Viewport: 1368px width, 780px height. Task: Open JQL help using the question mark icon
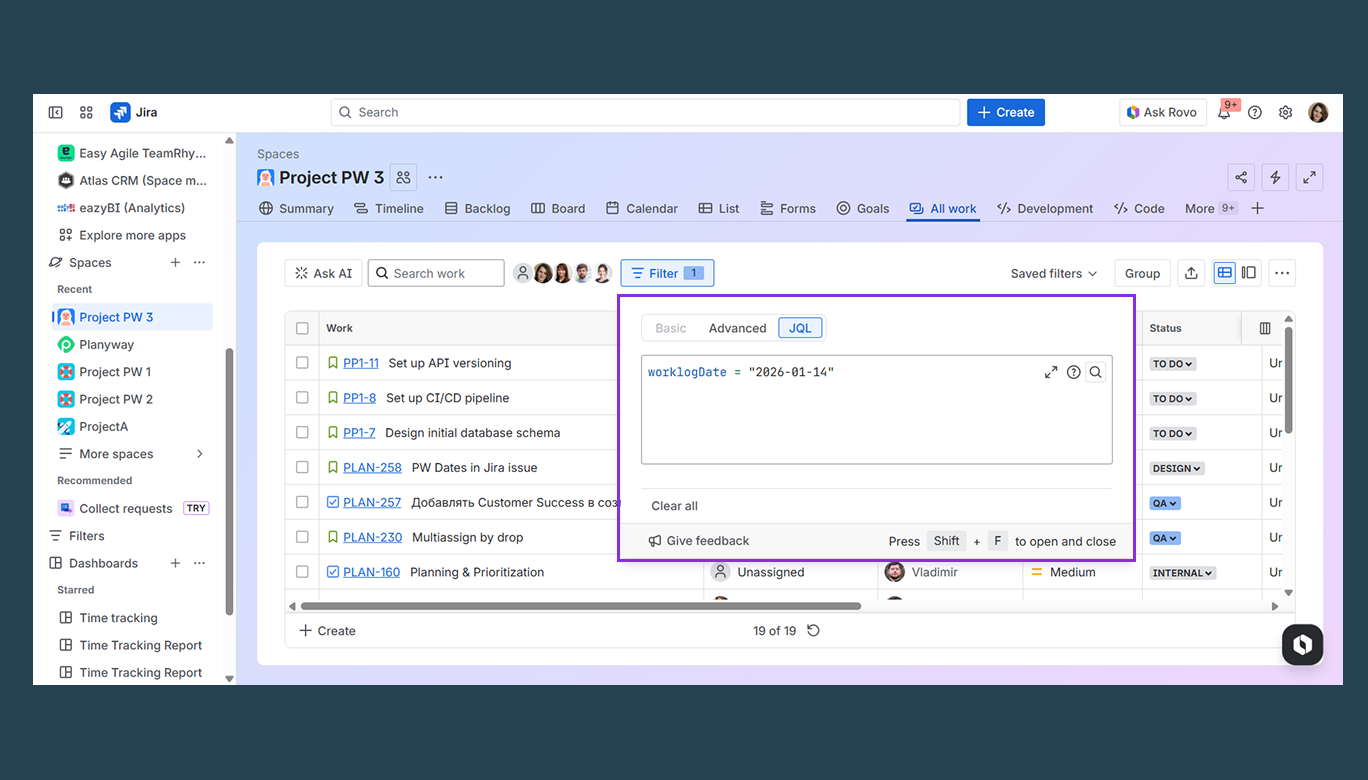click(1073, 371)
